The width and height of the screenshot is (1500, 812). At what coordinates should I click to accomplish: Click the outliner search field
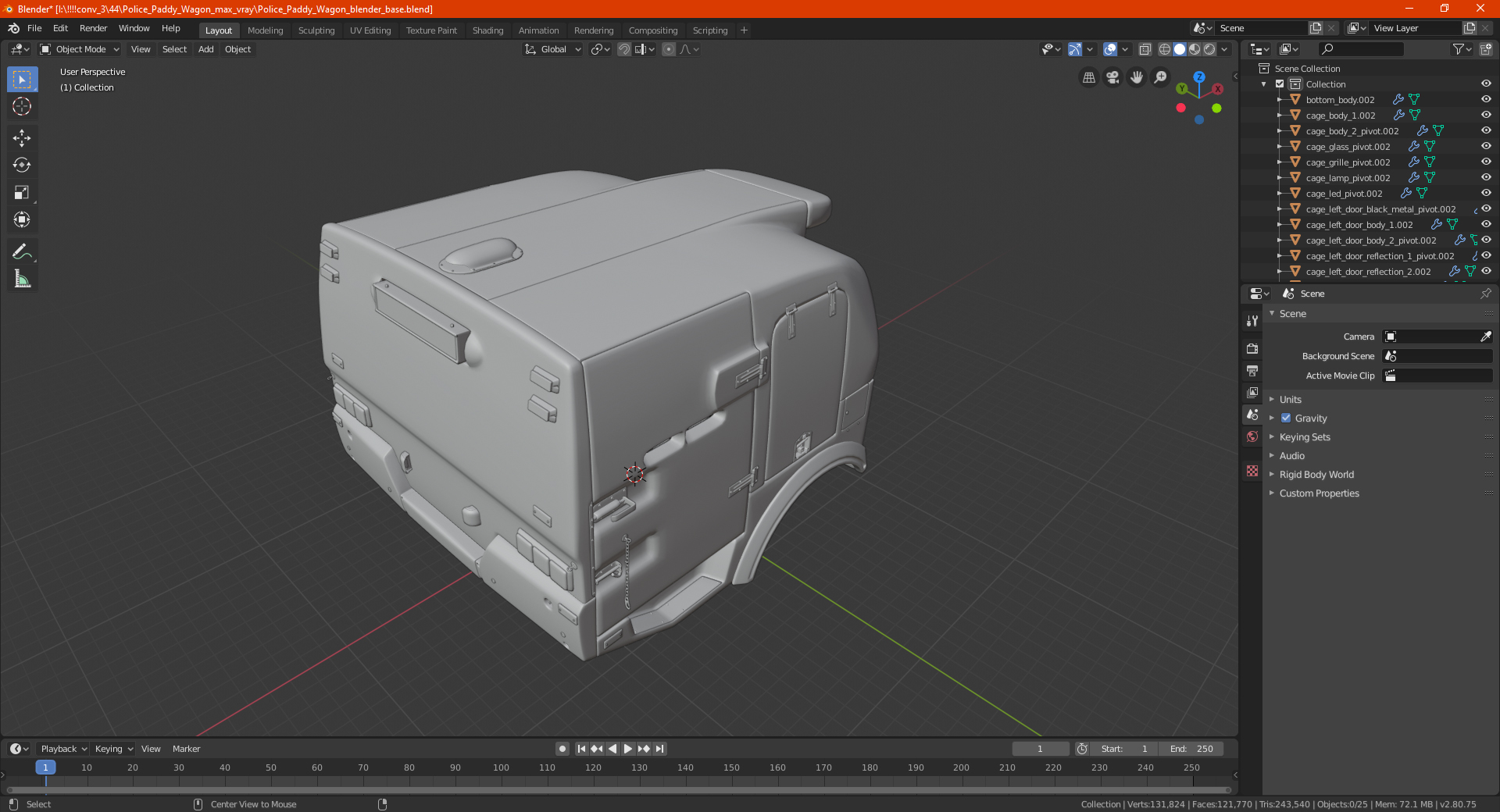pos(1360,49)
